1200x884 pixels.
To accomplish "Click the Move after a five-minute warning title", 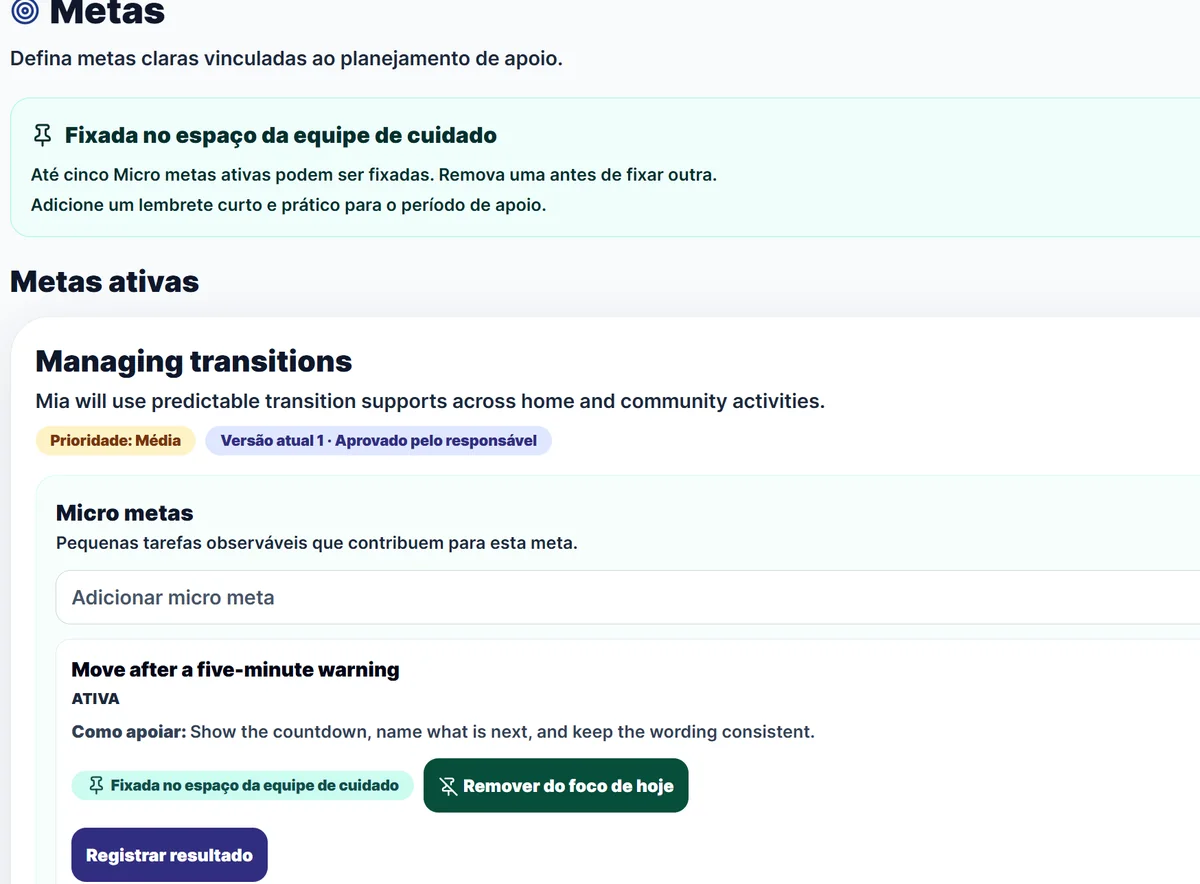I will click(235, 670).
